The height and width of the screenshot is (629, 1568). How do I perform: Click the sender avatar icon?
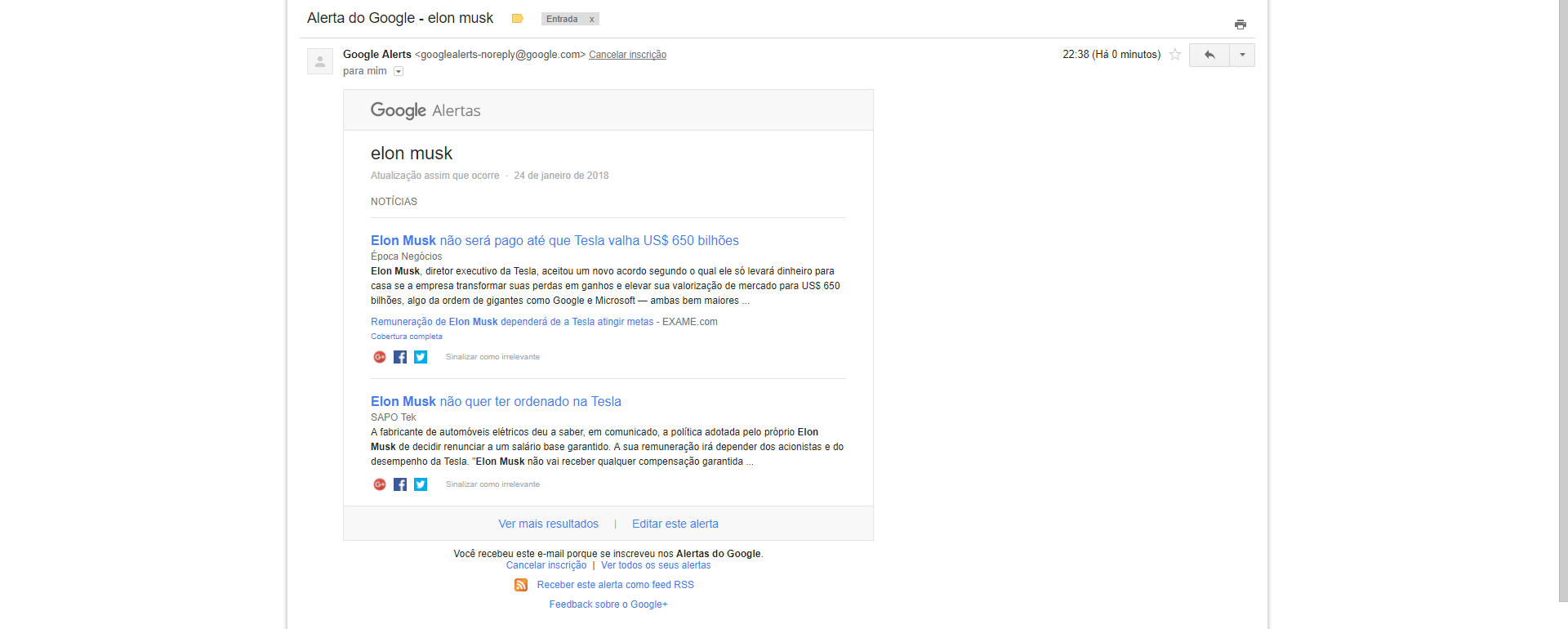point(320,61)
